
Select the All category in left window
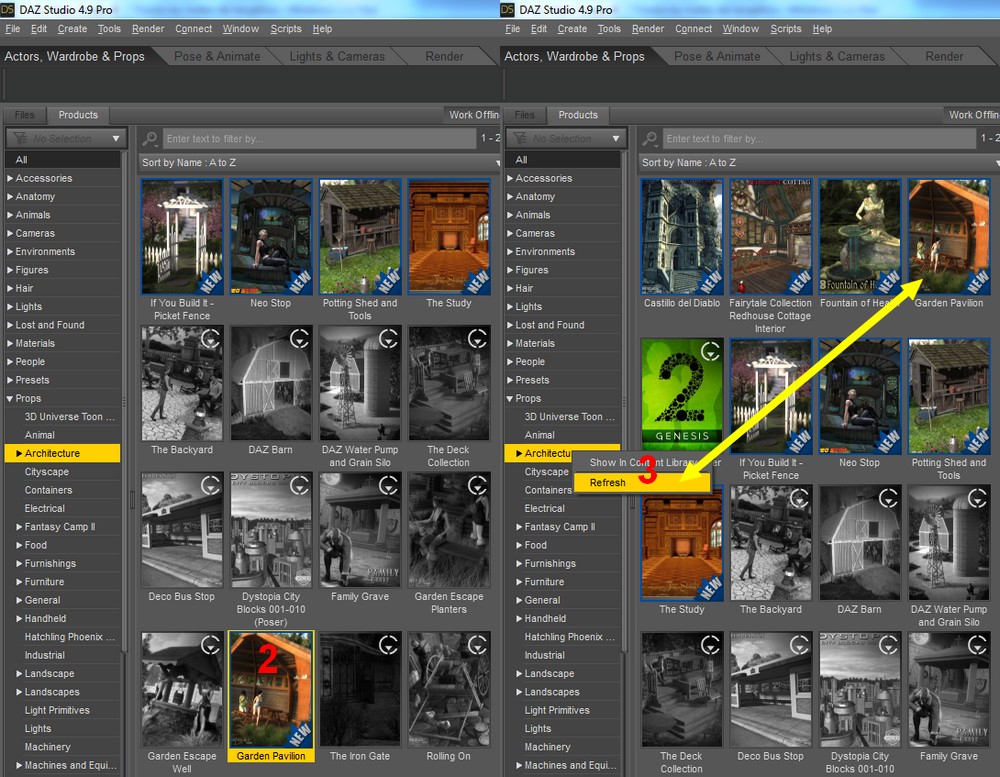[62, 159]
